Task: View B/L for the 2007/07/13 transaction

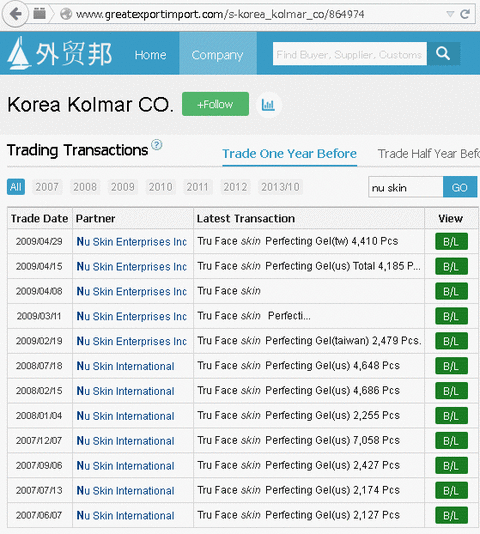Action: [451, 490]
